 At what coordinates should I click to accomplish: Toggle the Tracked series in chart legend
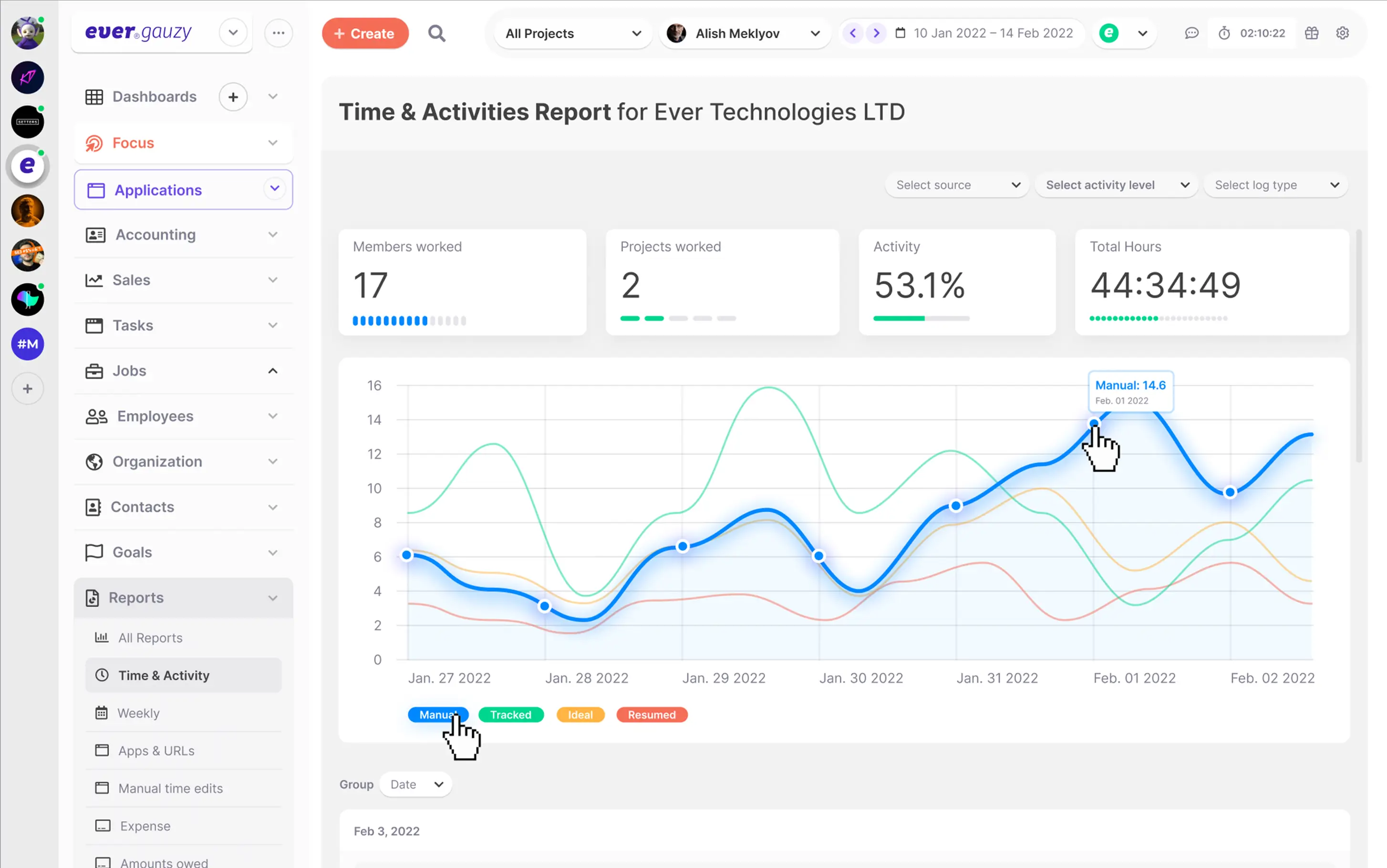tap(510, 714)
